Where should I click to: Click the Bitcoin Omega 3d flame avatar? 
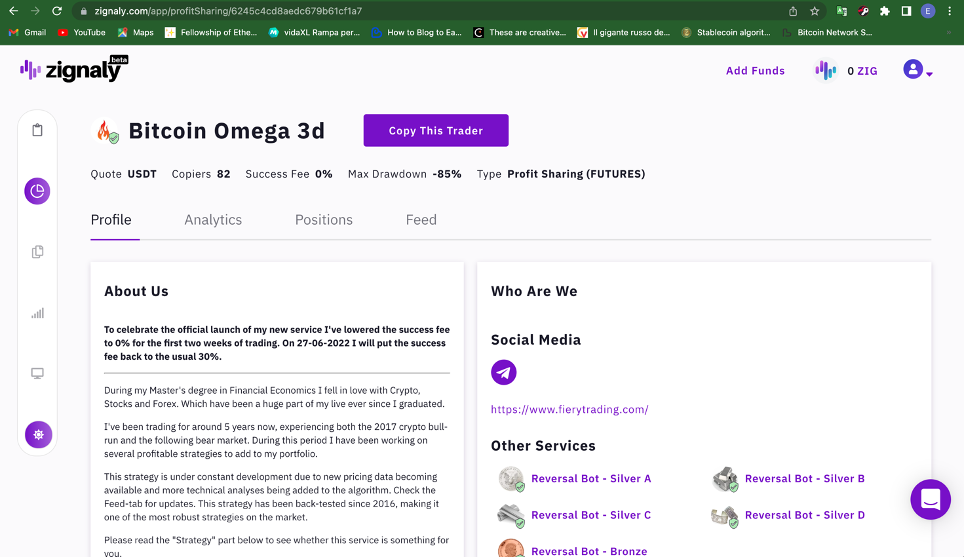(105, 131)
